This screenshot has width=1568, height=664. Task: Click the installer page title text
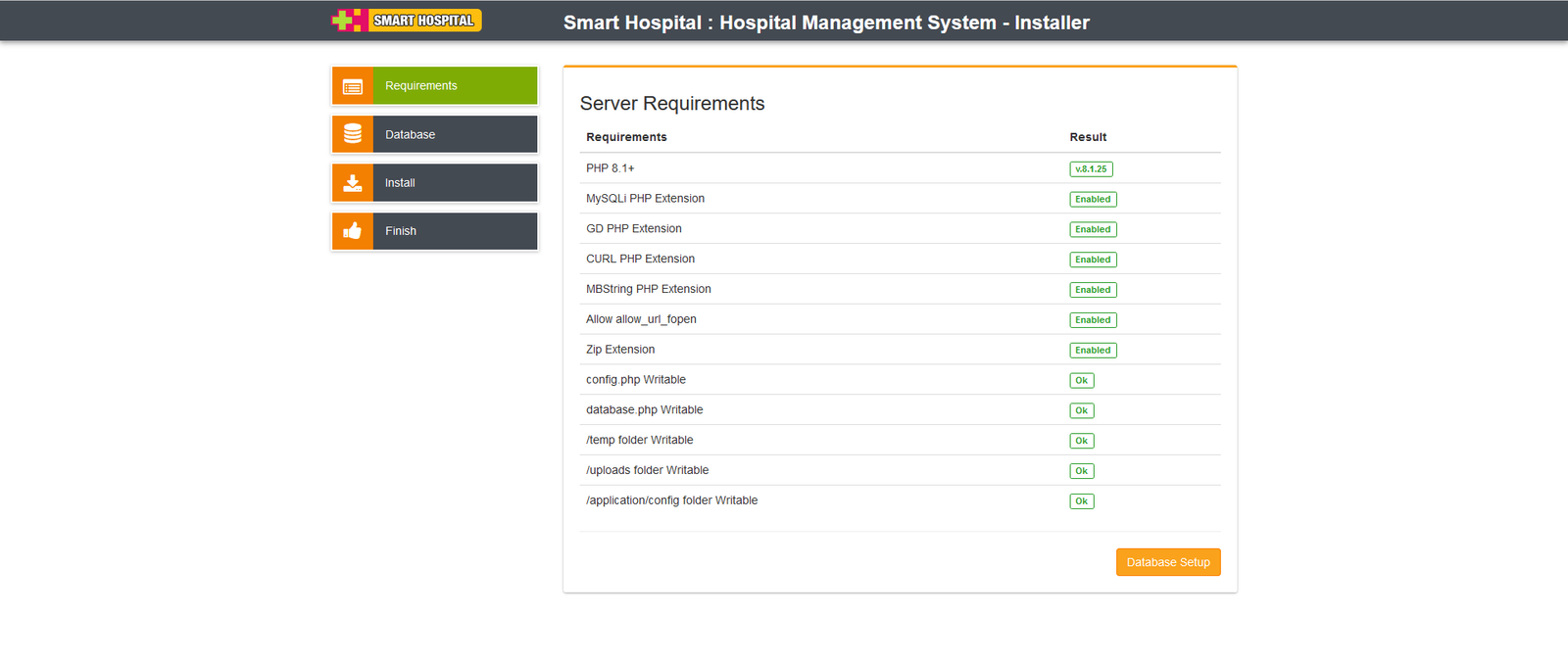coord(826,23)
